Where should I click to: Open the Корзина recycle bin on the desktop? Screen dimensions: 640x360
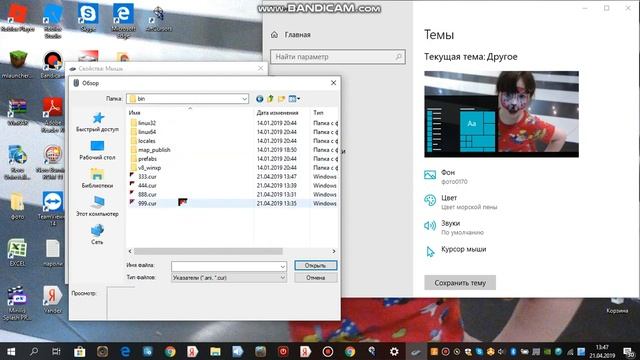pos(617,306)
